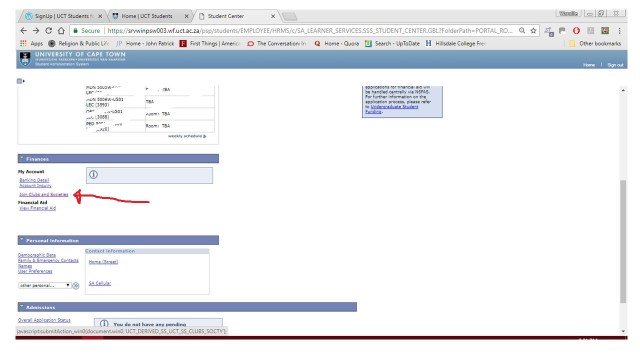The width and height of the screenshot is (640, 360).
Task: Sign out of Student Center
Action: (x=615, y=65)
